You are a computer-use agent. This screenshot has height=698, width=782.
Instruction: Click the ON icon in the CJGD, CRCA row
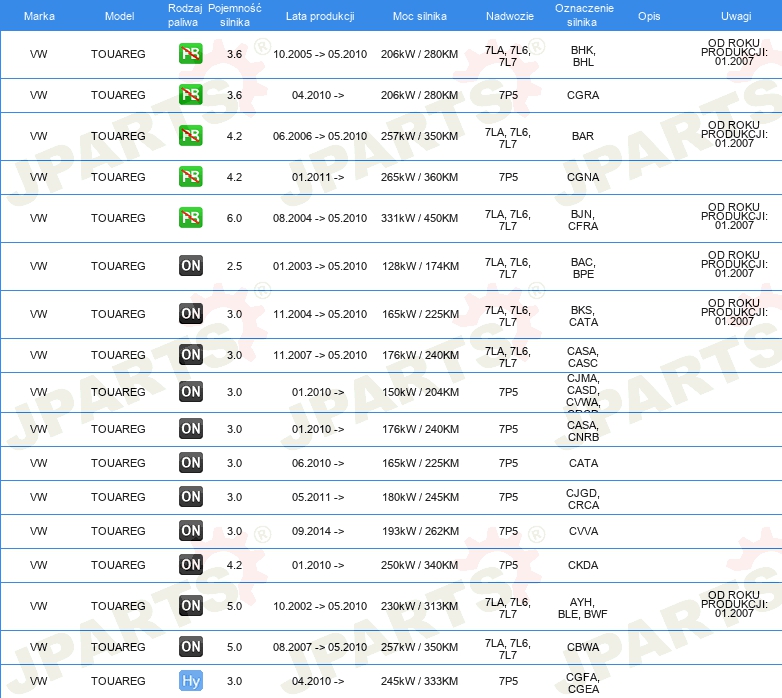click(191, 497)
